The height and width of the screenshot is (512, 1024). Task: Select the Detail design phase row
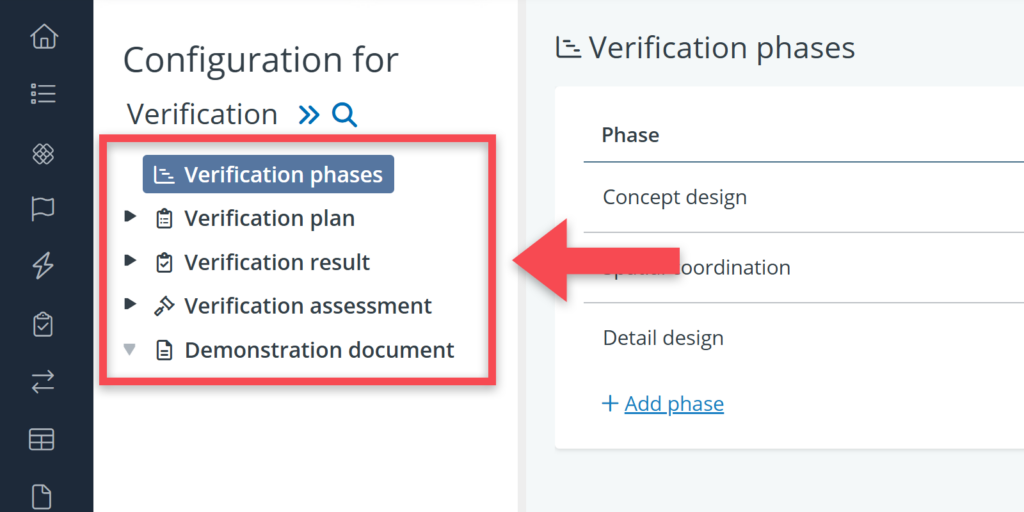[663, 338]
